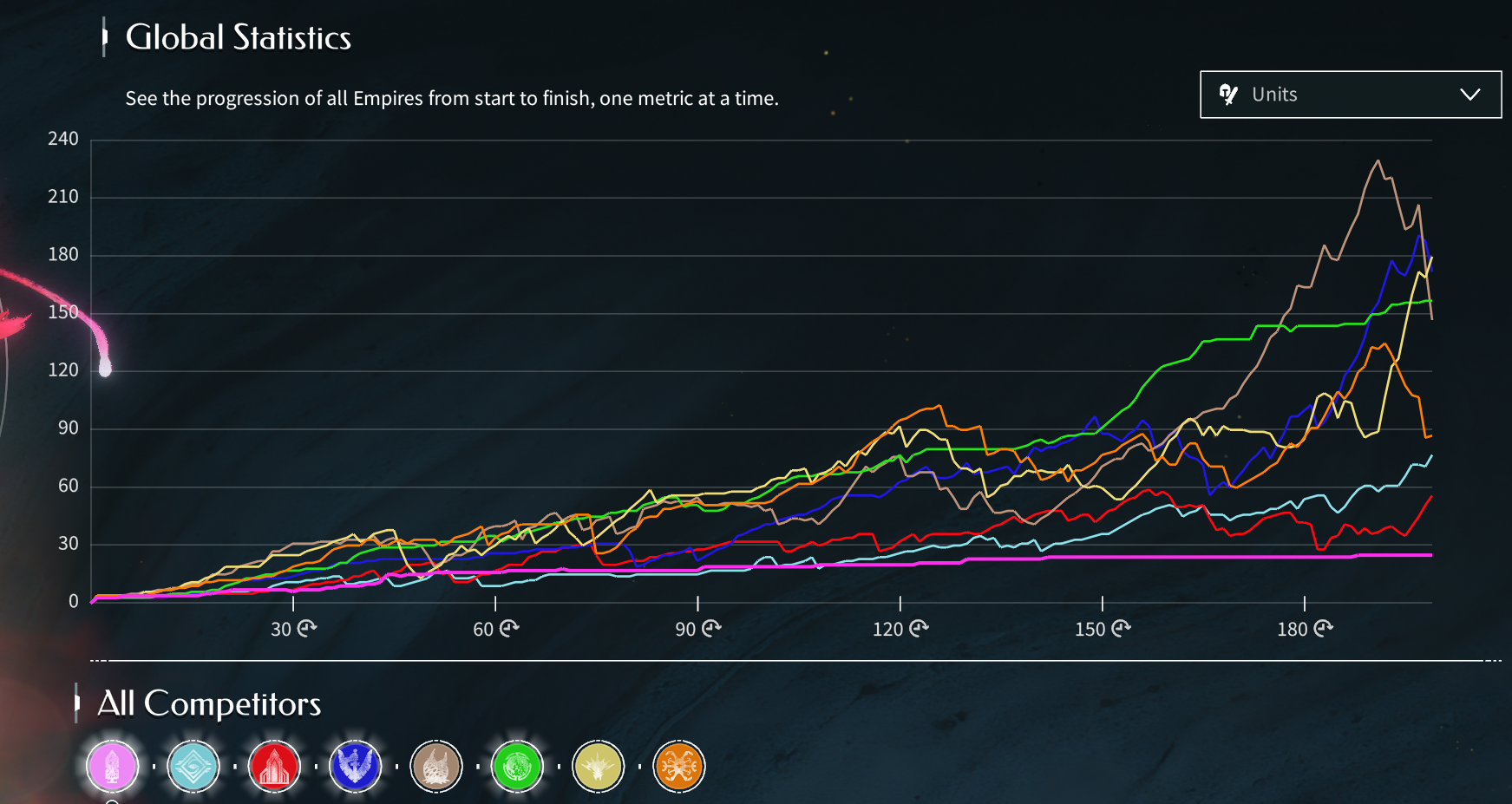The height and width of the screenshot is (804, 1512).
Task: Jump to turn 90 on the graph axis
Action: [x=697, y=629]
